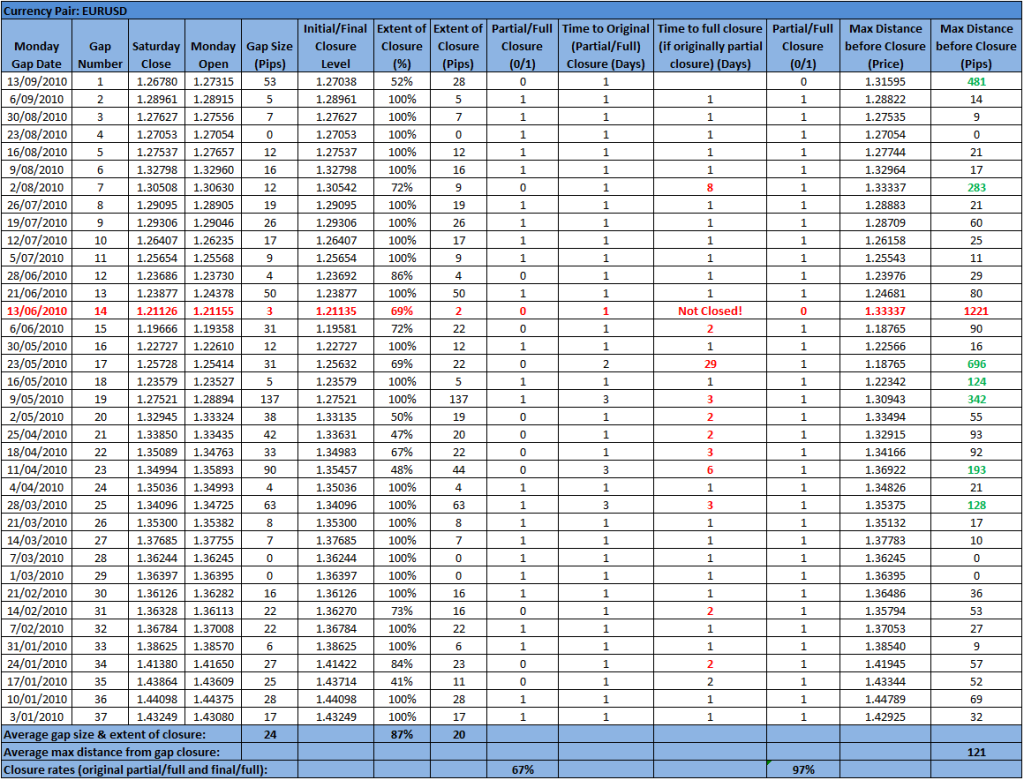Click the date cell 11/04/2010

[37, 470]
